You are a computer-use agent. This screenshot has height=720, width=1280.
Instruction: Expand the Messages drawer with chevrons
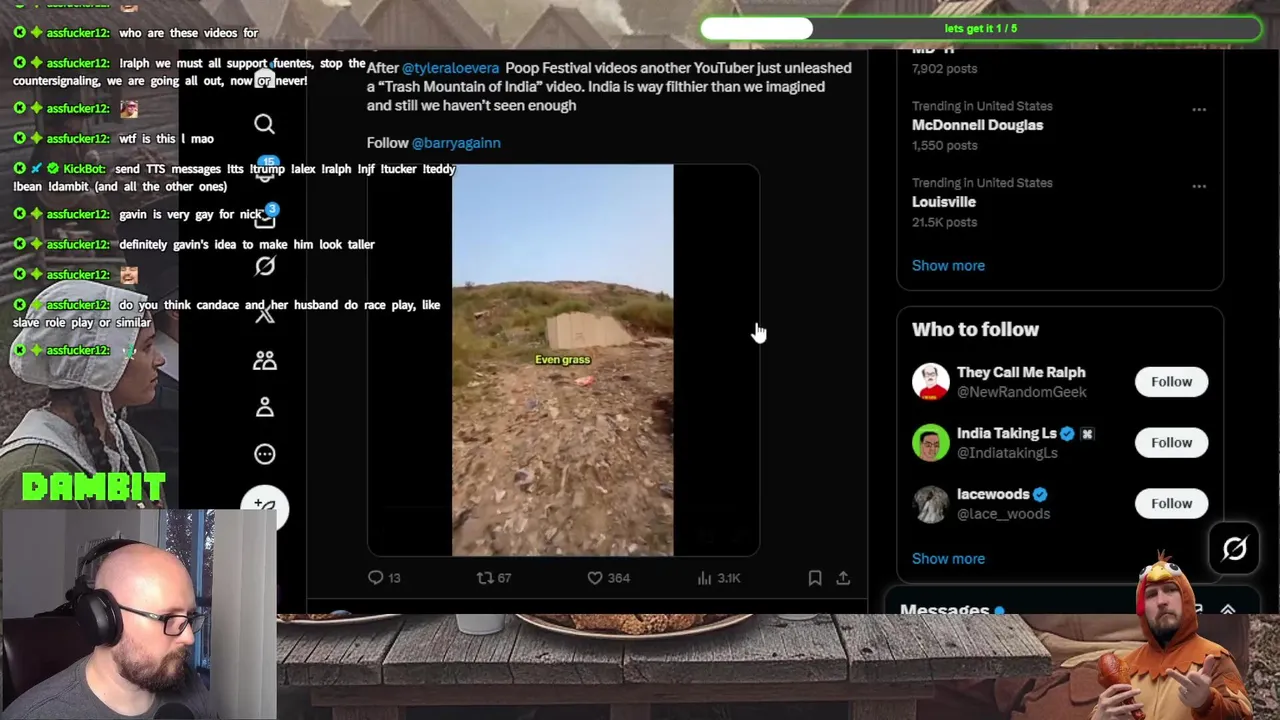click(1228, 609)
